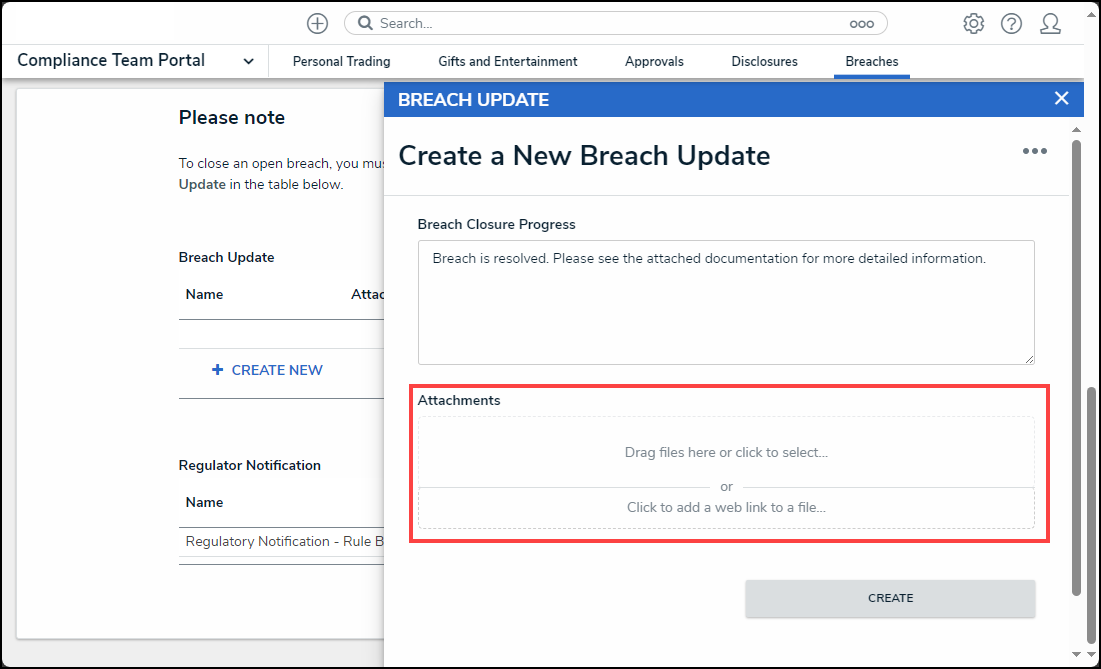Click to add a web link to a file
This screenshot has height=669, width=1101.
tap(726, 507)
